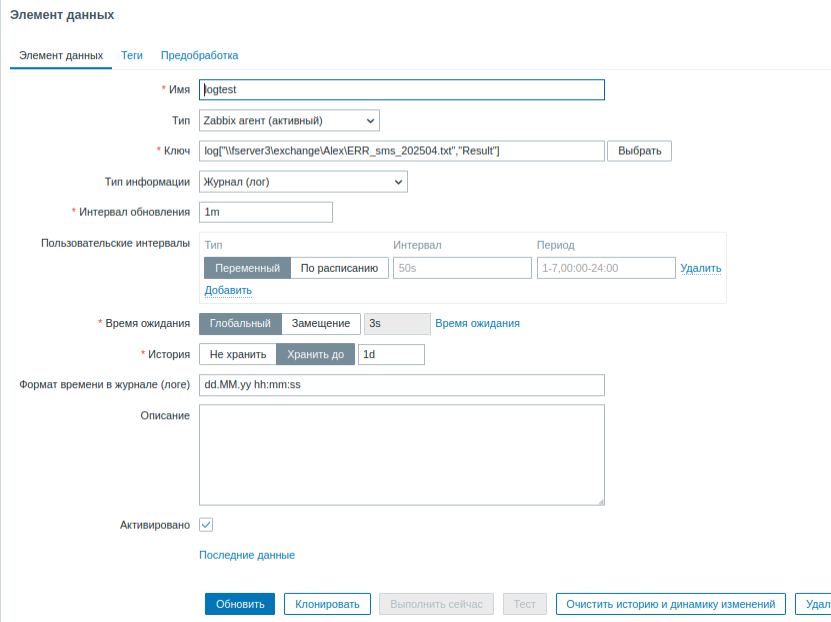Click the Обновить button

[x=240, y=604]
